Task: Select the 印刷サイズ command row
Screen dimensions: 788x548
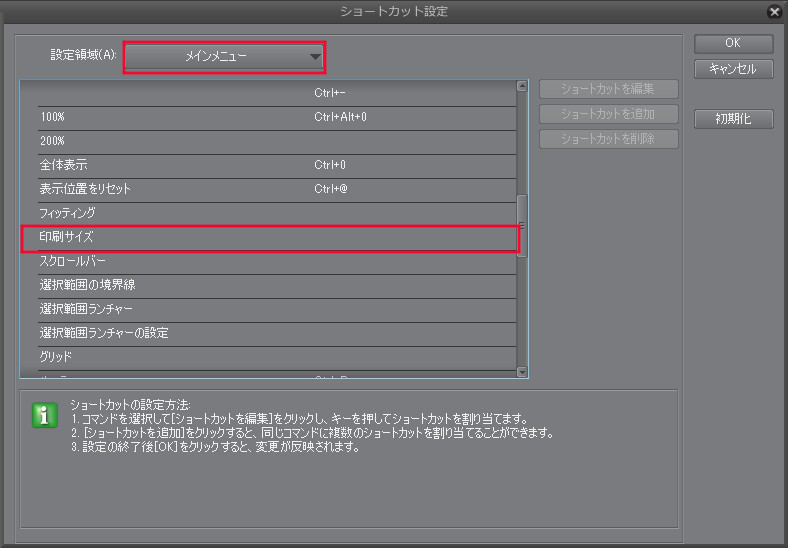Action: click(270, 238)
